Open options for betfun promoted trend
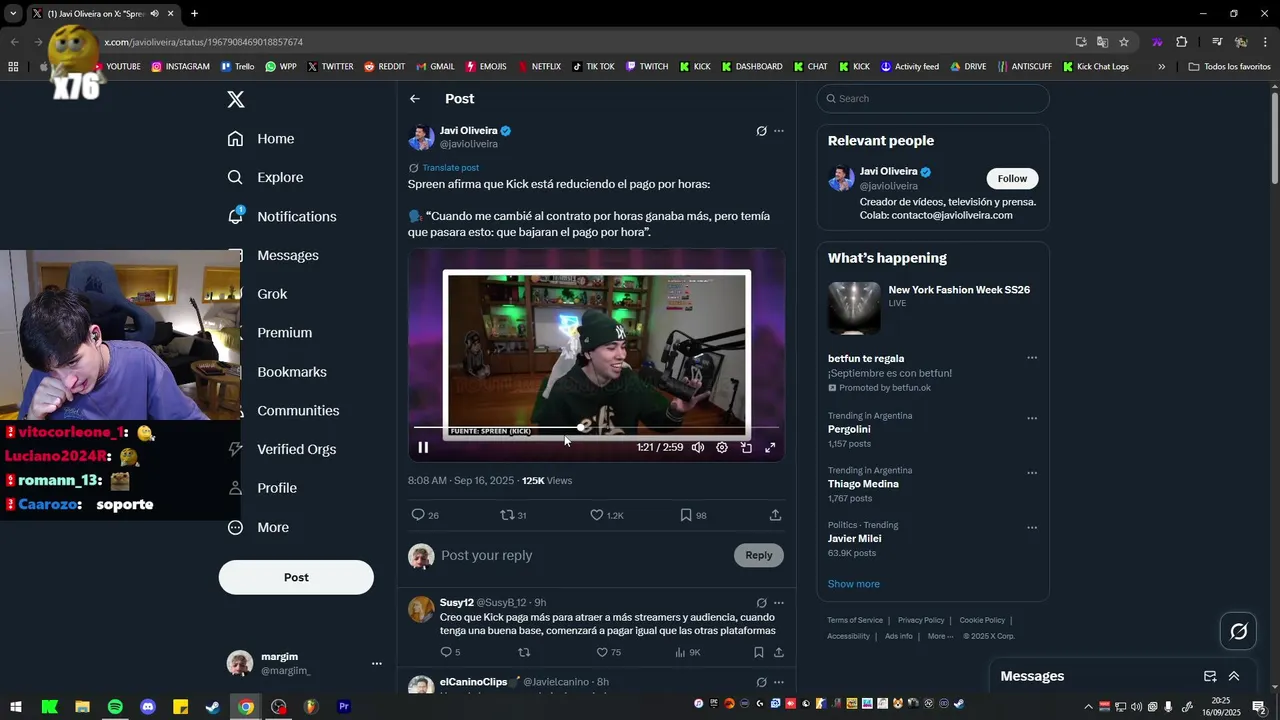Screen dimensions: 1280x720 coord(1032,358)
